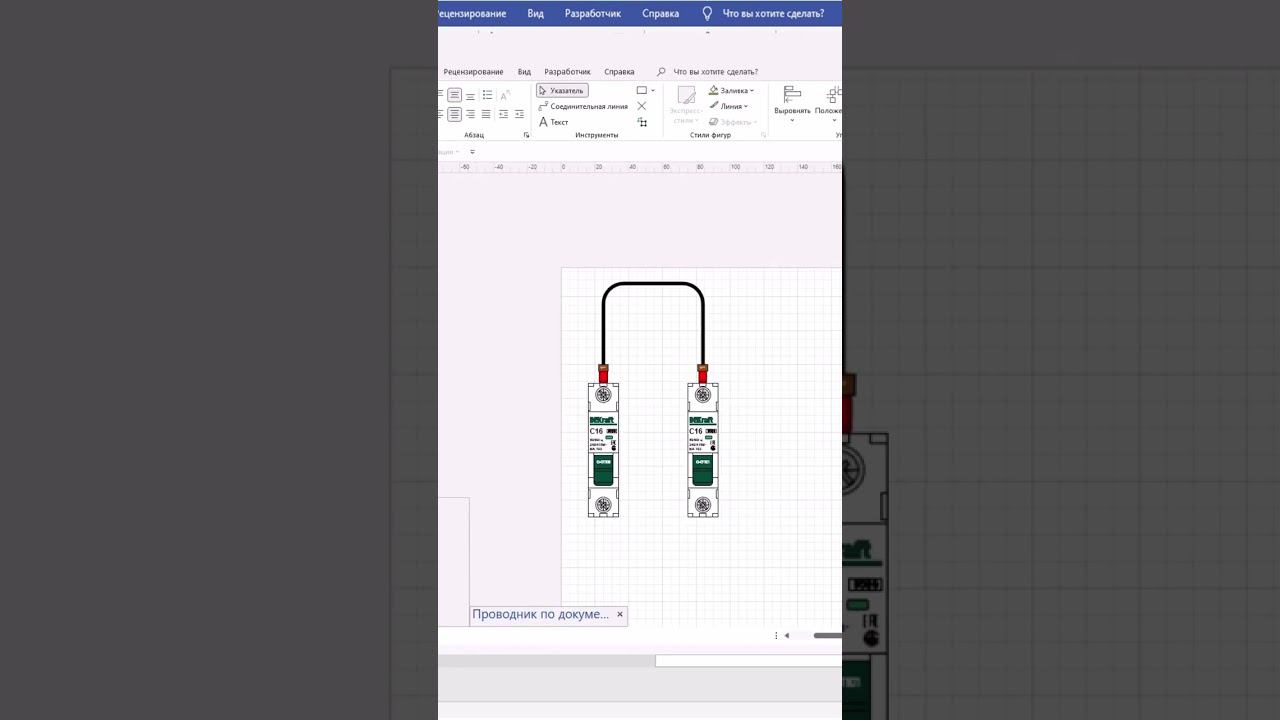Viewport: 1280px width, 720px height.
Task: Open the Экспресс-стили gallery
Action: 686,105
